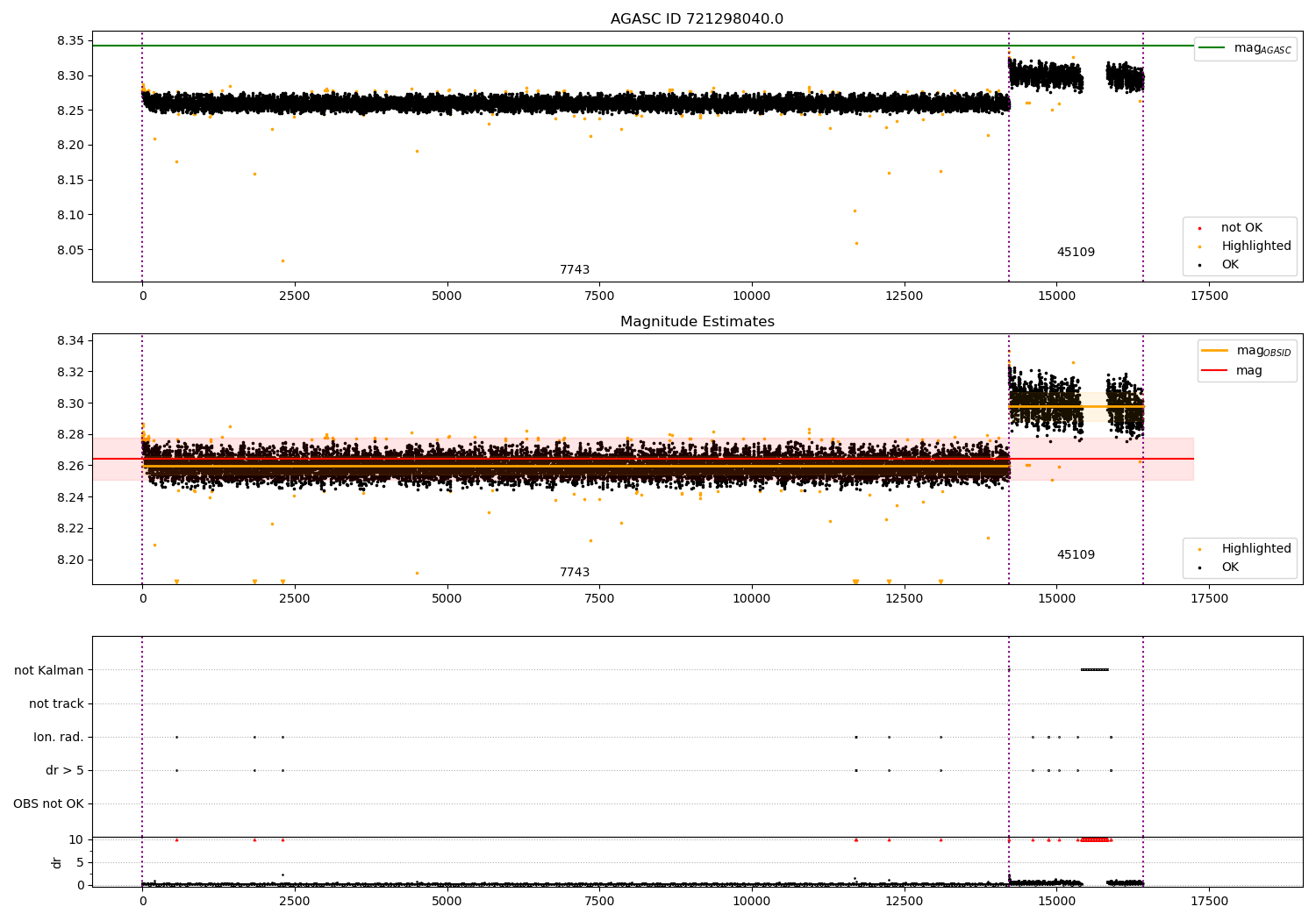Click the 'dr > 5' row label
This screenshot has height=921, width=1316.
(65, 770)
